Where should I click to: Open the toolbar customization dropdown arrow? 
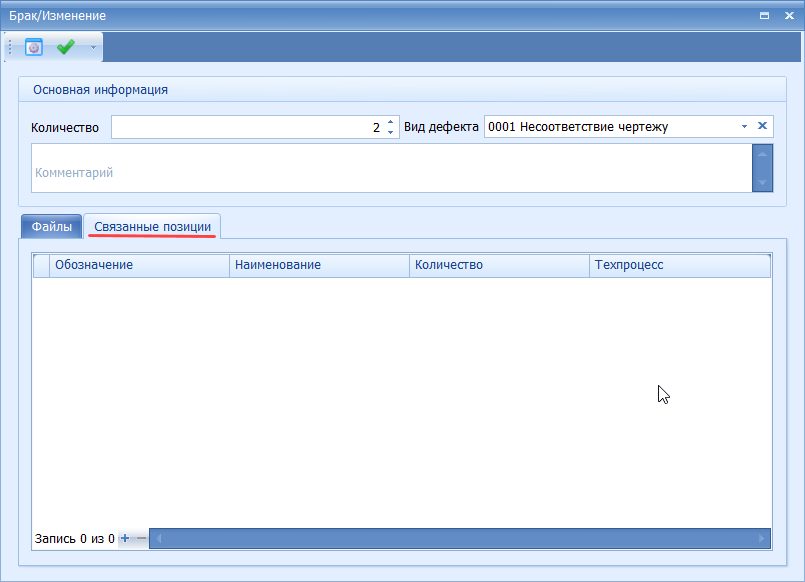point(93,47)
